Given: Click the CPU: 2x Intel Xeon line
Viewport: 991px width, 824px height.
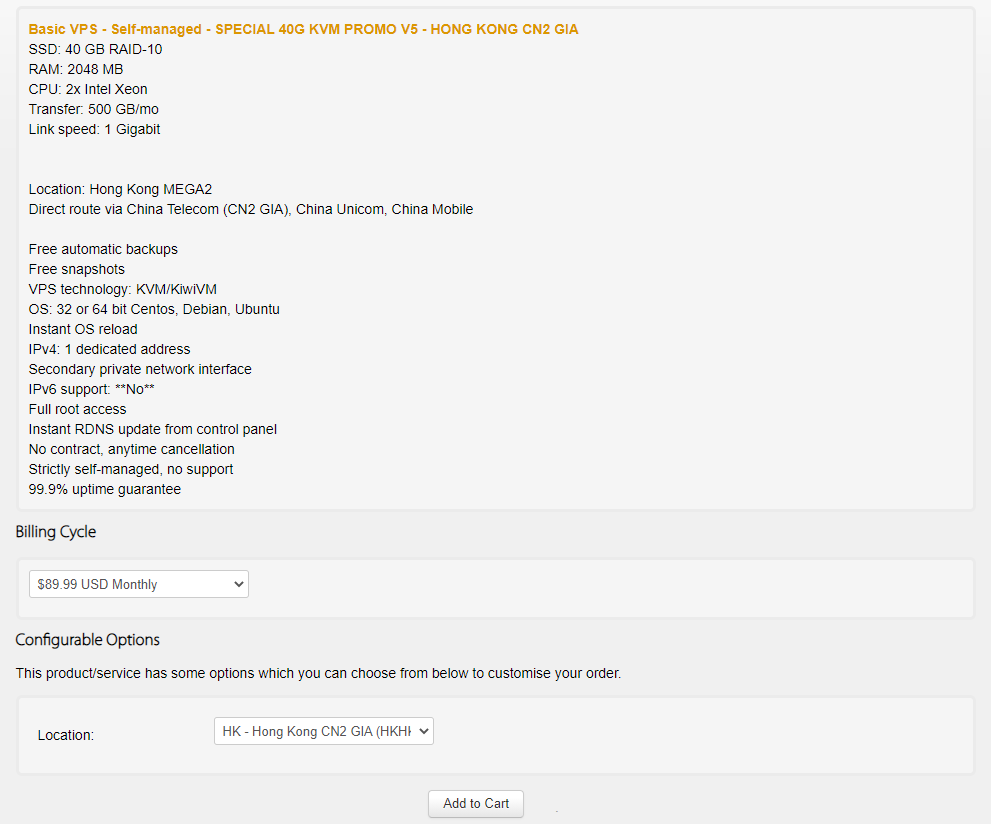Looking at the screenshot, I should pos(88,89).
